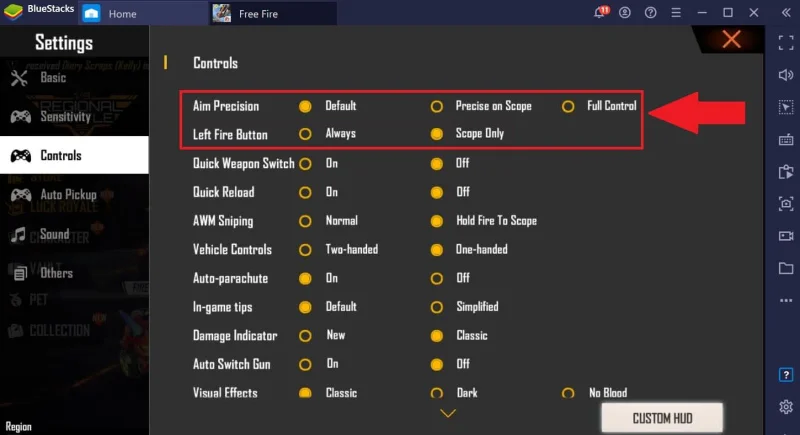Take a screenshot with the camera icon
The image size is (800, 435).
tap(786, 204)
